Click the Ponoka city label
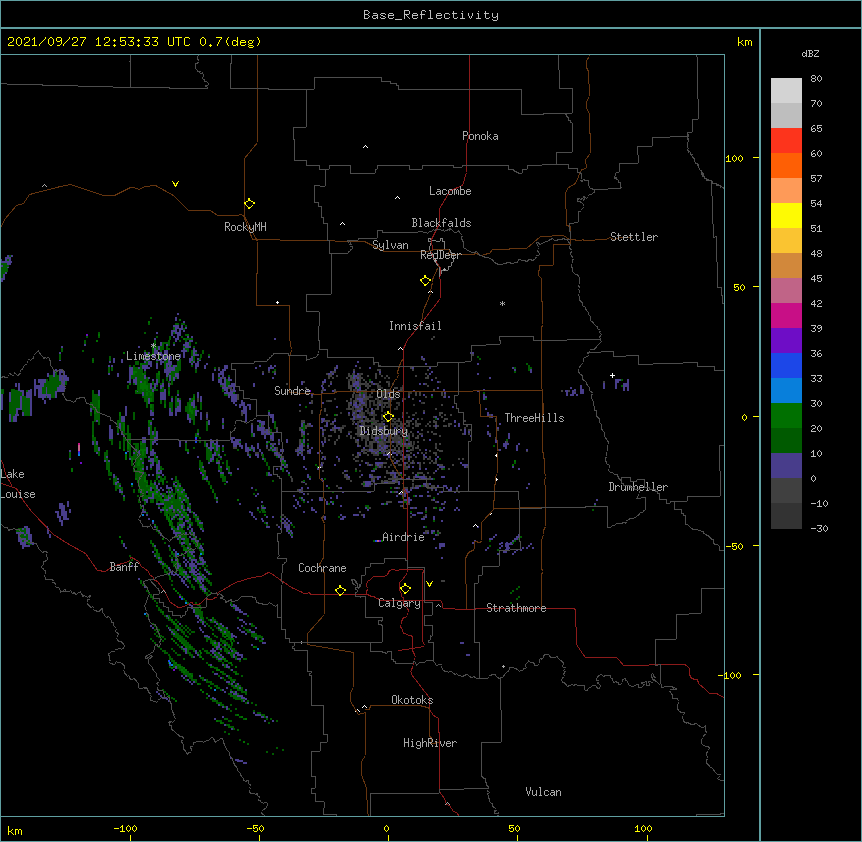The height and width of the screenshot is (842, 862). pyautogui.click(x=480, y=136)
